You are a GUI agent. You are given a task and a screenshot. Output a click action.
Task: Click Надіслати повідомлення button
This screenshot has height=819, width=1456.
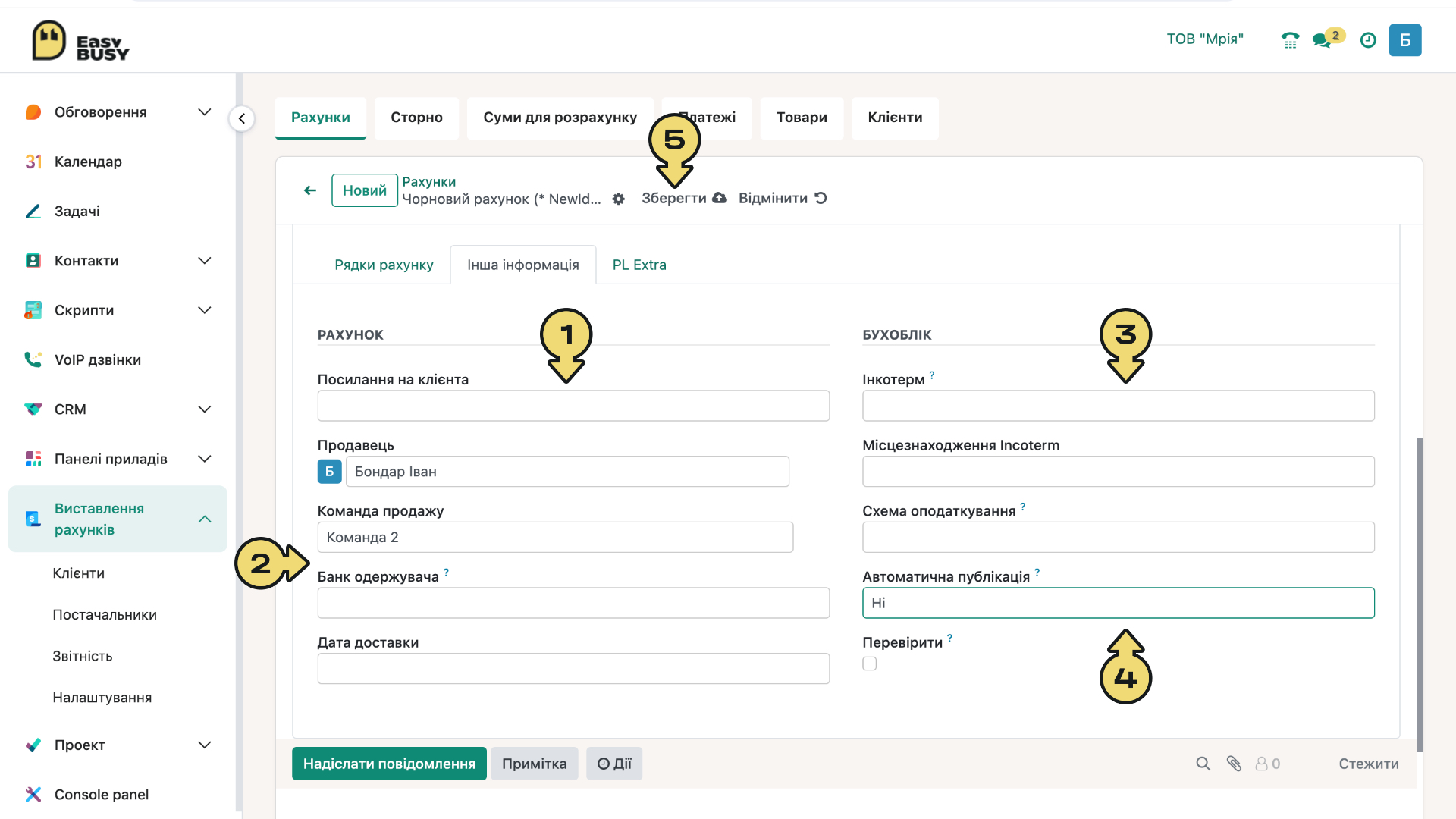(389, 764)
